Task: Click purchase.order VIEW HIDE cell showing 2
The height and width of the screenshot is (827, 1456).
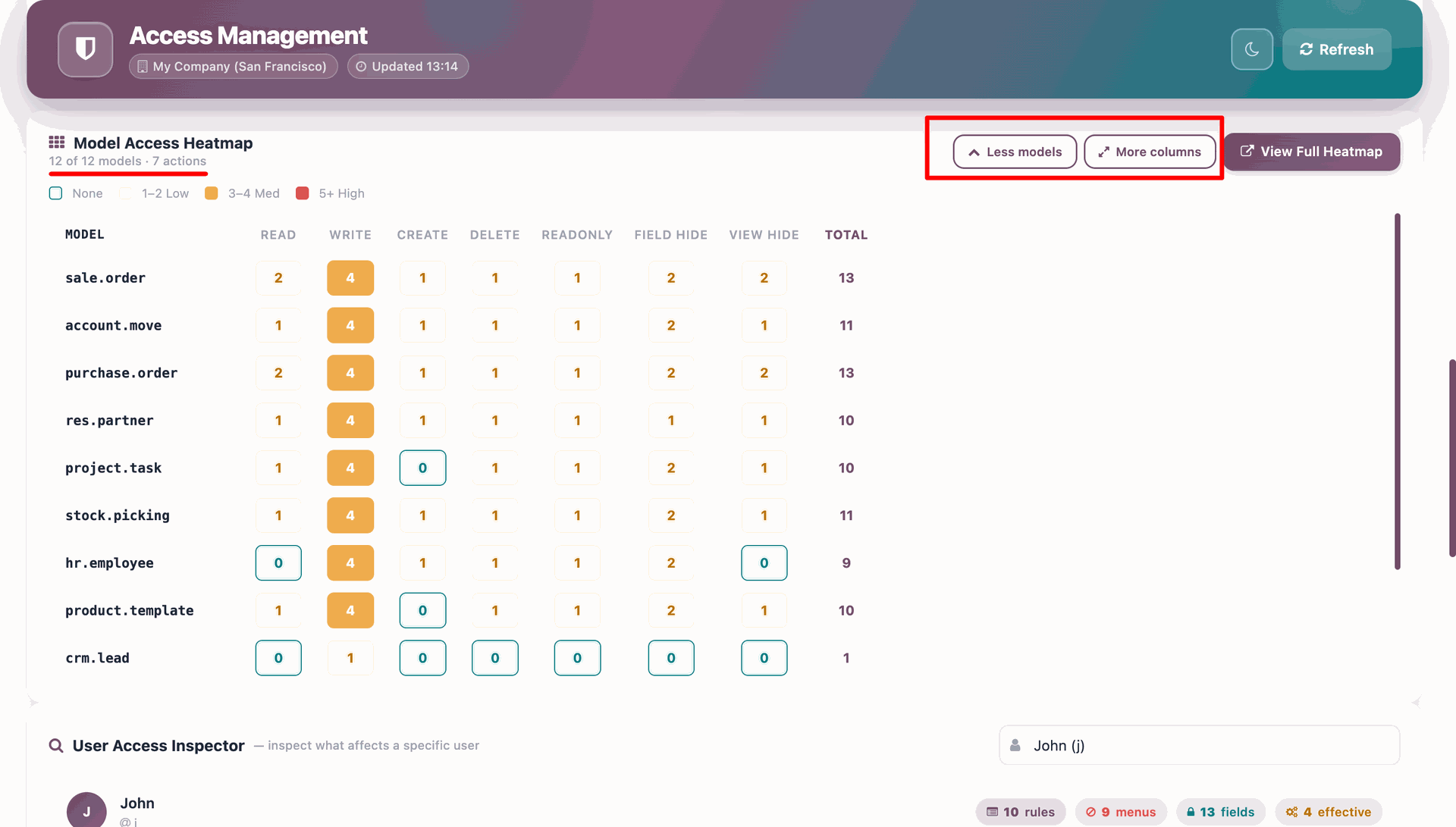Action: [x=764, y=373]
